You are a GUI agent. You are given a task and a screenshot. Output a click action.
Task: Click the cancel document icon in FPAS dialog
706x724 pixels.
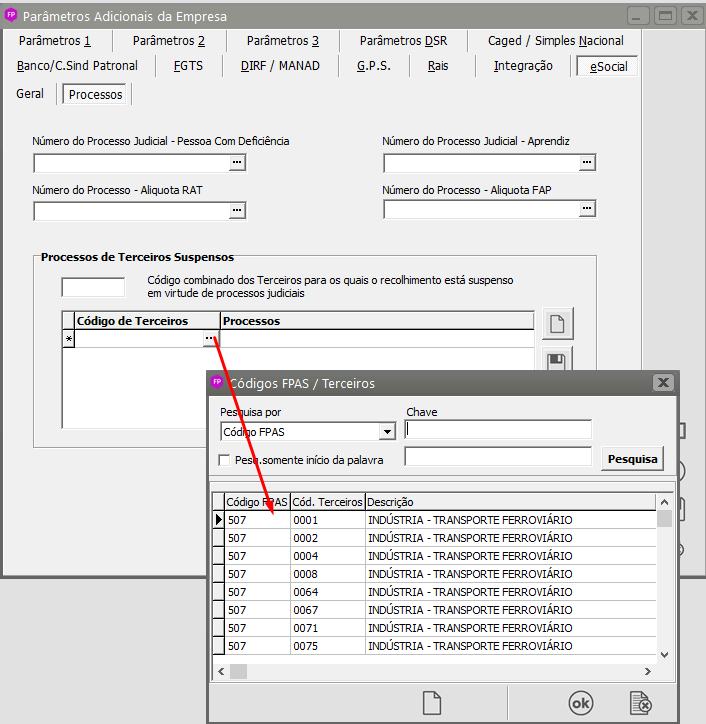tap(641, 703)
